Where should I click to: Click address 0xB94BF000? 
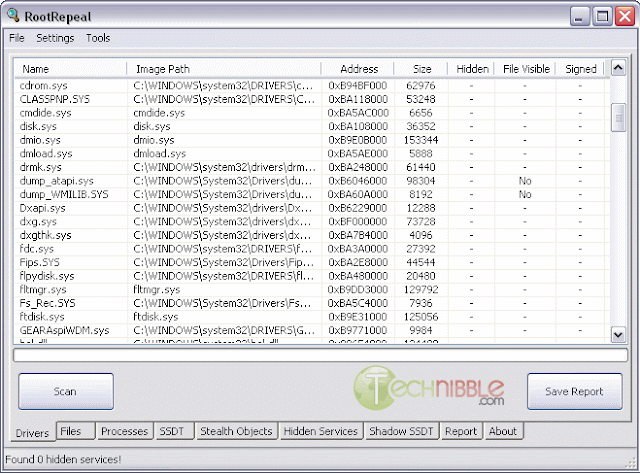pyautogui.click(x=358, y=85)
